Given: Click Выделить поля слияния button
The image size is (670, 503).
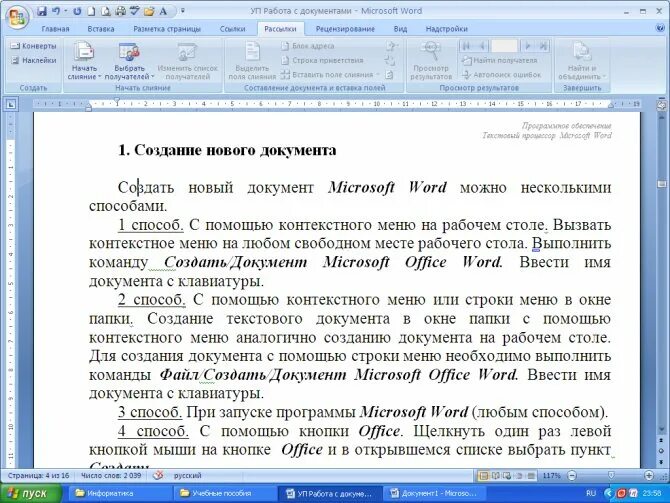Looking at the screenshot, I should click(x=252, y=61).
